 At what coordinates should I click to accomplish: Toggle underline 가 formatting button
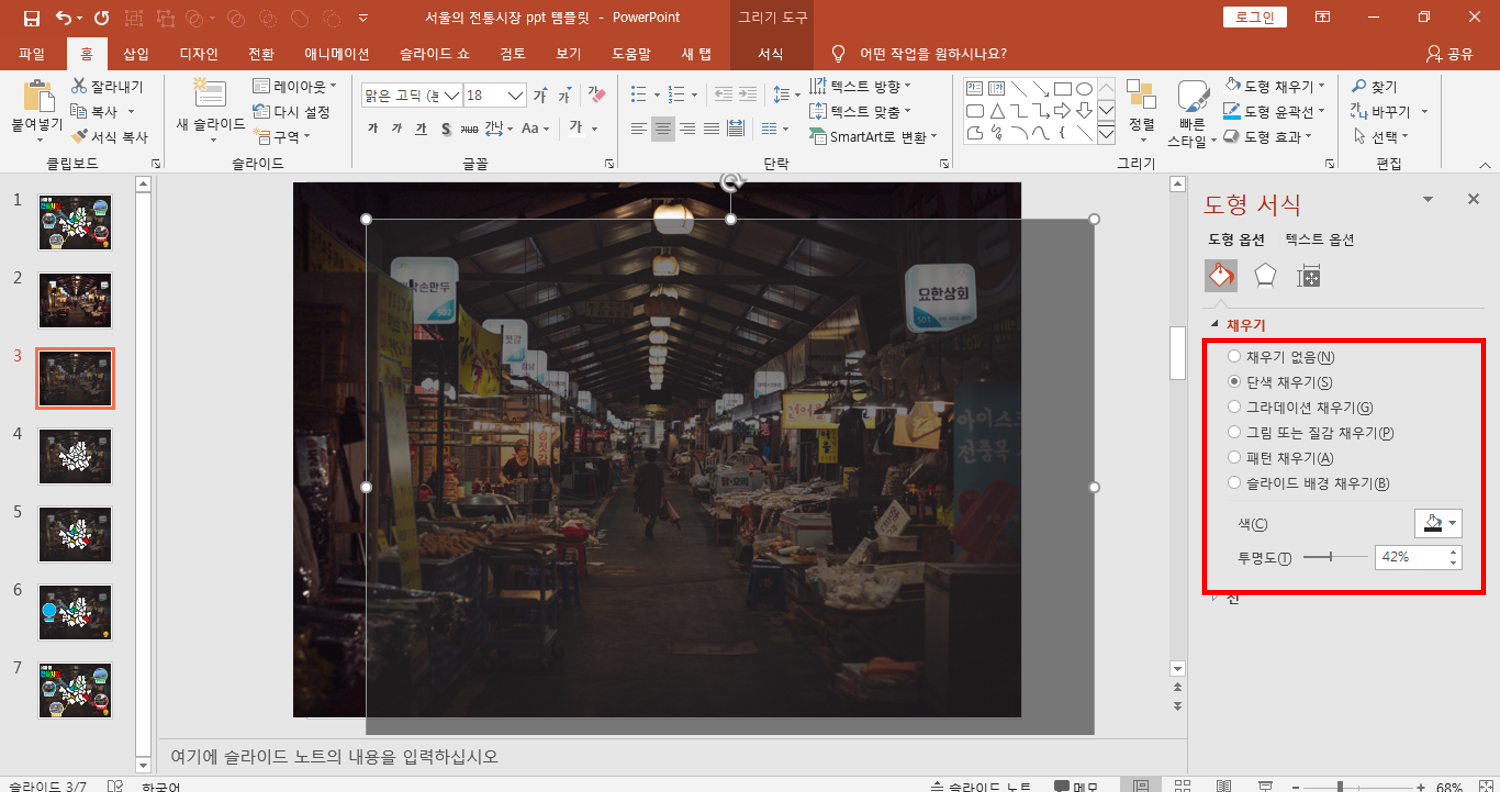[x=421, y=128]
